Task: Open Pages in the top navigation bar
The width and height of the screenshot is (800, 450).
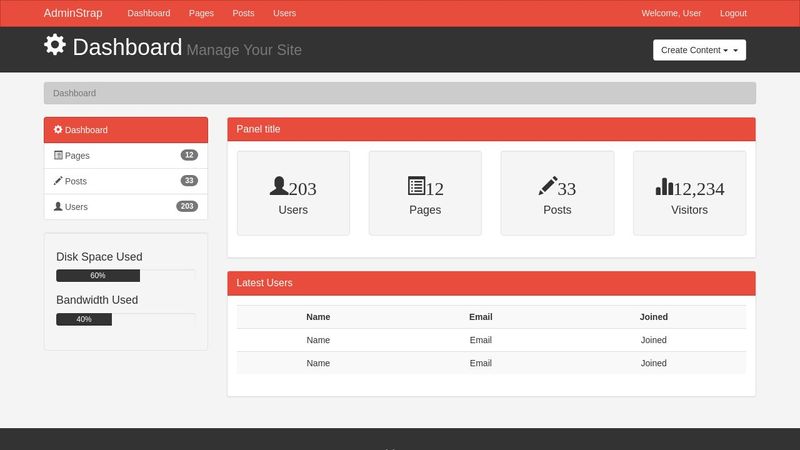Action: point(201,13)
